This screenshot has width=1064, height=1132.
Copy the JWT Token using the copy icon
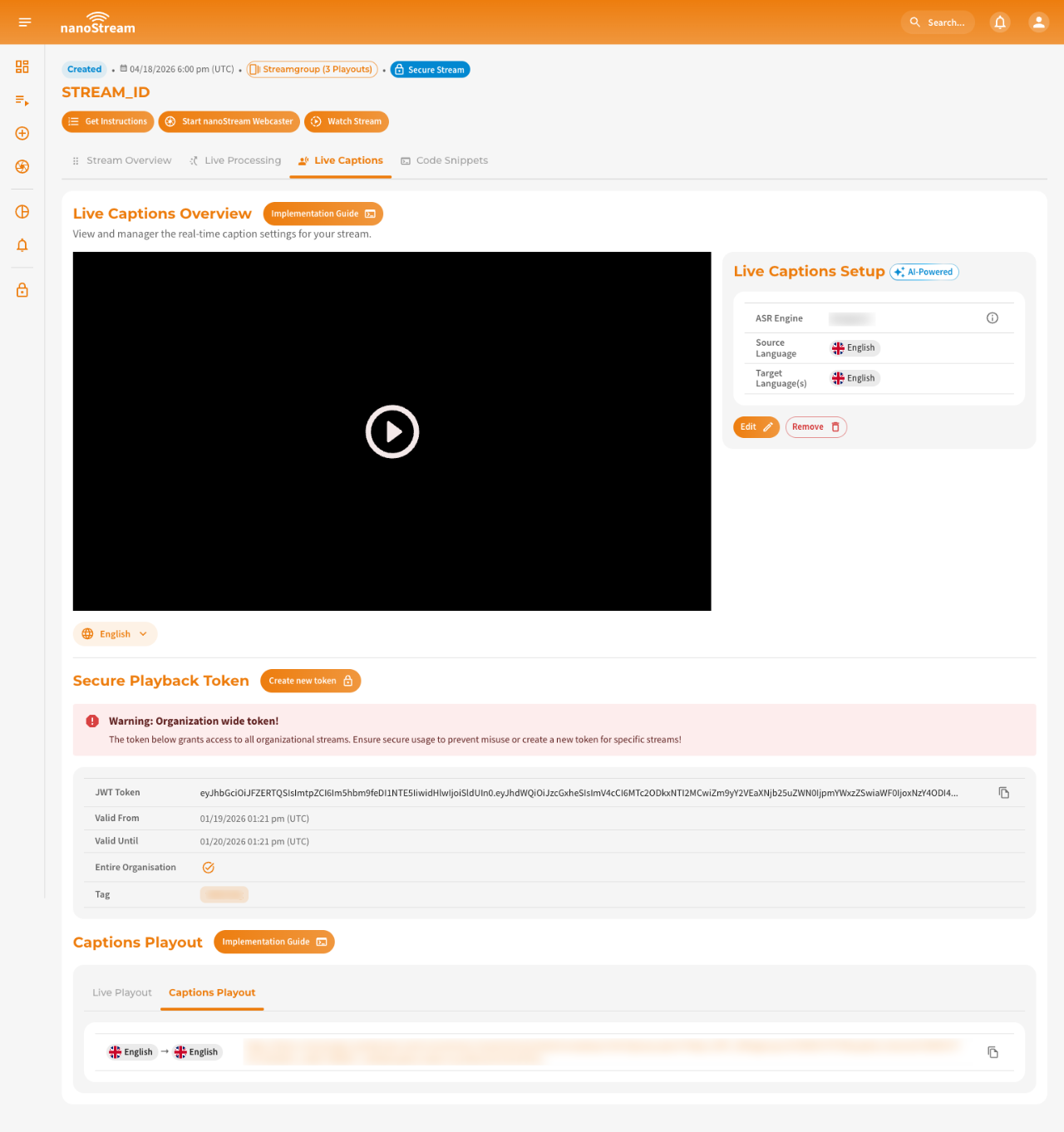[1003, 792]
